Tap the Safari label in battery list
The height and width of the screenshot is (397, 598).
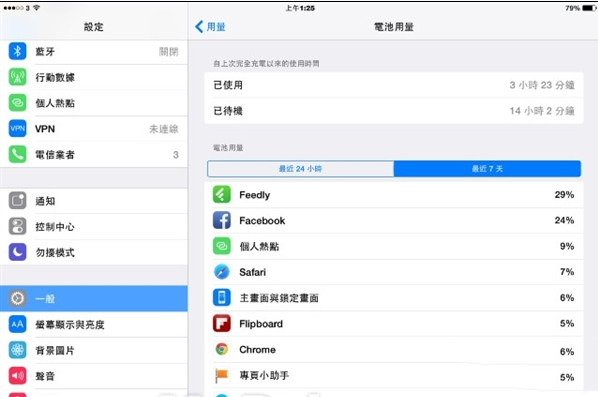click(x=252, y=272)
